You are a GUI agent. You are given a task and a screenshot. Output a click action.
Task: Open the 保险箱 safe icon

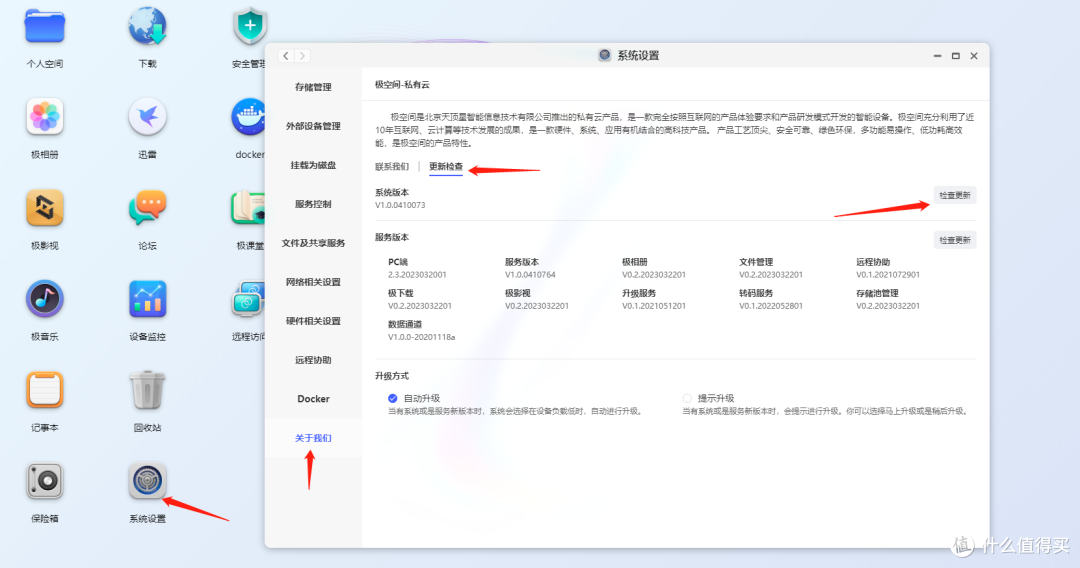coord(45,481)
